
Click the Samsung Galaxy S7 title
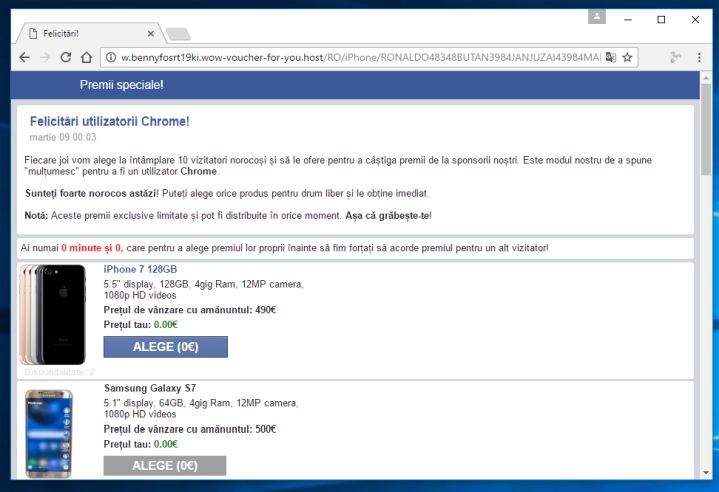(150, 388)
